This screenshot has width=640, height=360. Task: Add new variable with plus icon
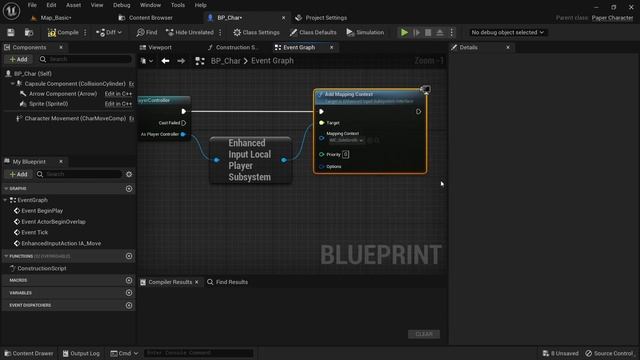pyautogui.click(x=129, y=293)
